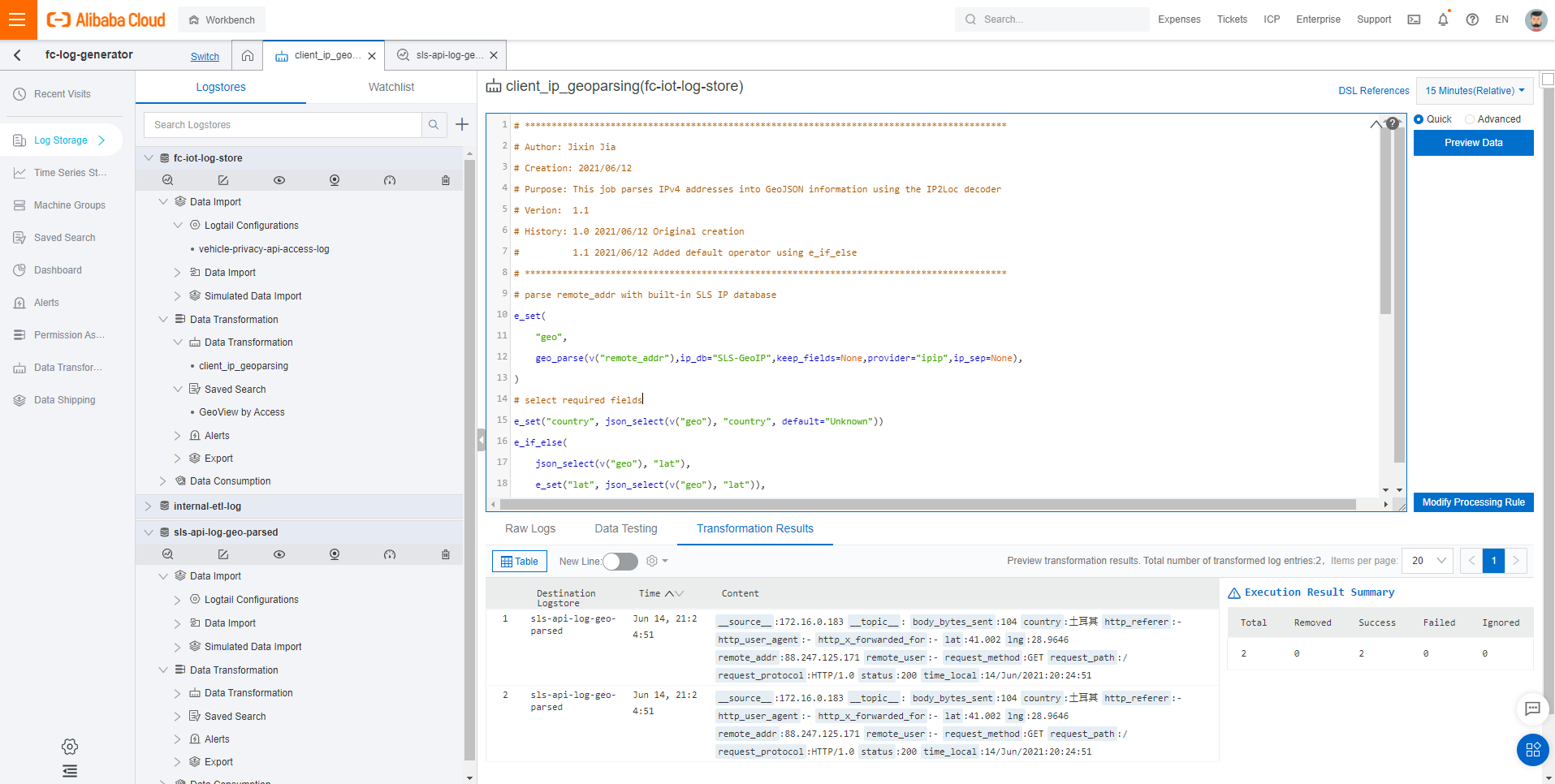Click the code editor horizontal scrollbar
The image size is (1555, 784).
[927, 504]
